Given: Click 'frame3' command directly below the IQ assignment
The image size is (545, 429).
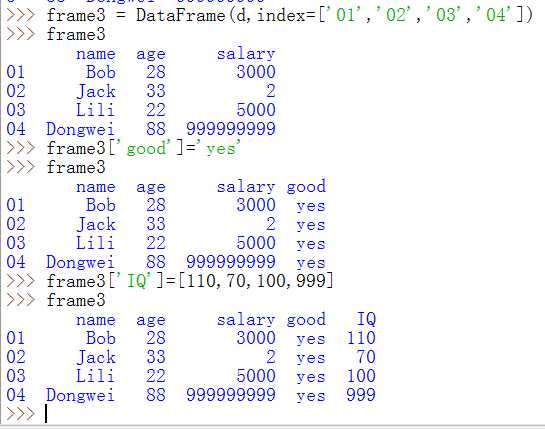Looking at the screenshot, I should pyautogui.click(x=76, y=300).
